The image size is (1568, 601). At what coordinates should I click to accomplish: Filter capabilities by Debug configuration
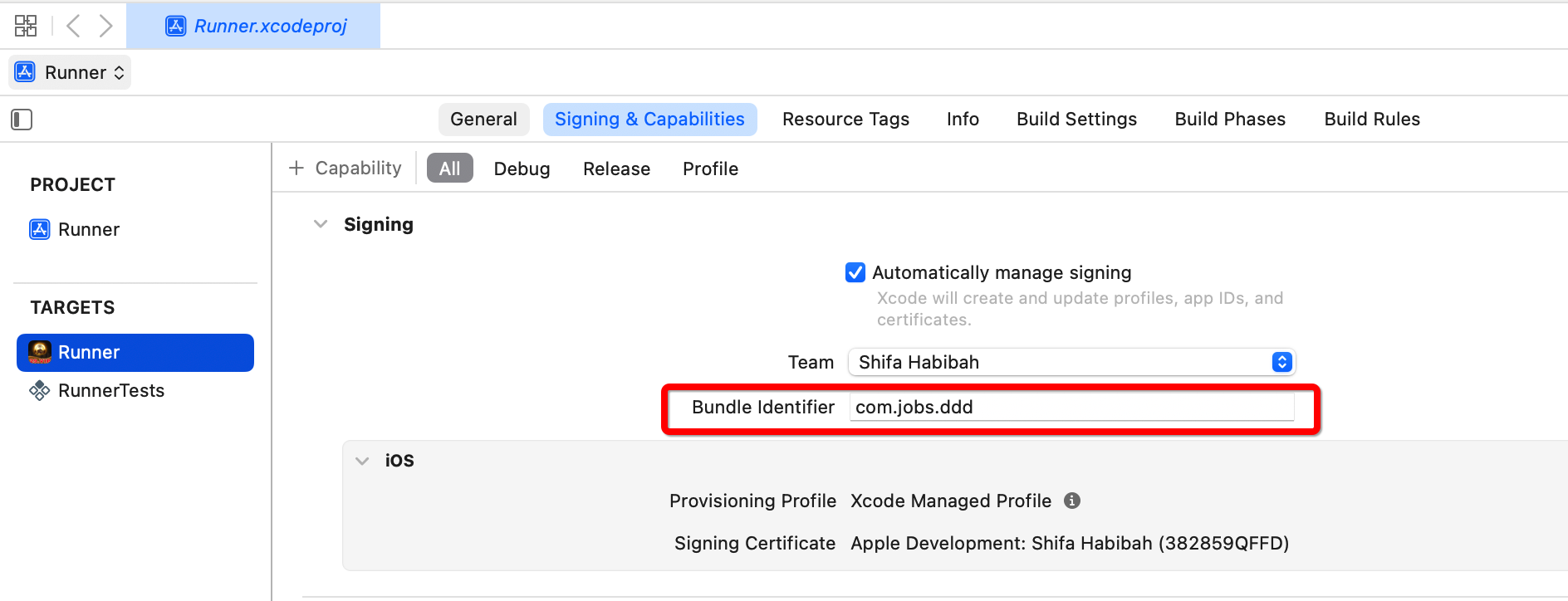[x=522, y=169]
